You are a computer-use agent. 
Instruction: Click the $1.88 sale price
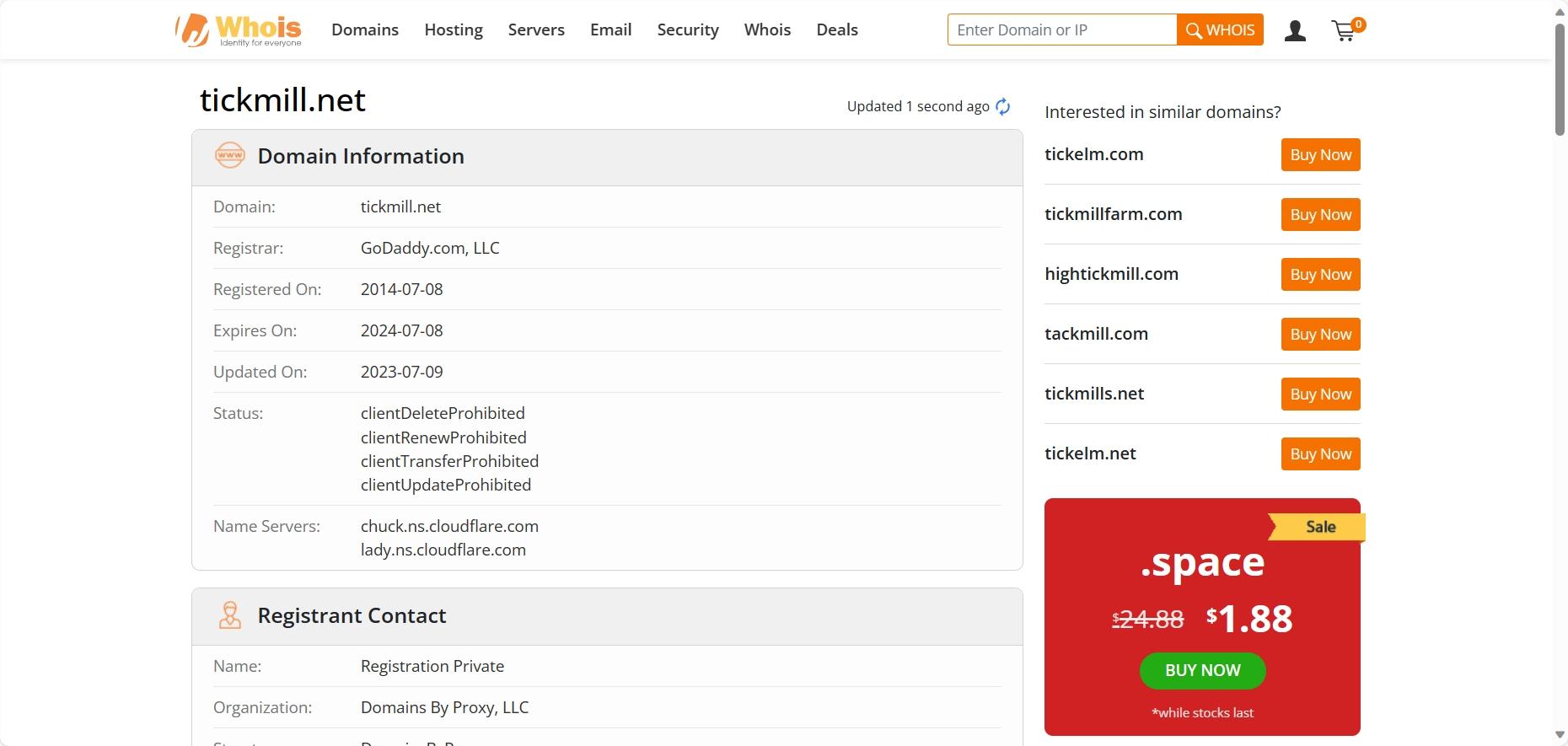[1249, 619]
